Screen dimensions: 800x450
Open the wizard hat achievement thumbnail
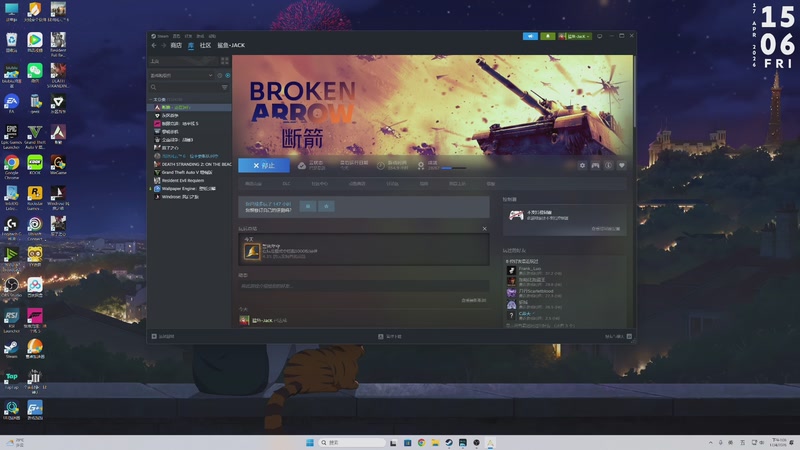click(252, 251)
